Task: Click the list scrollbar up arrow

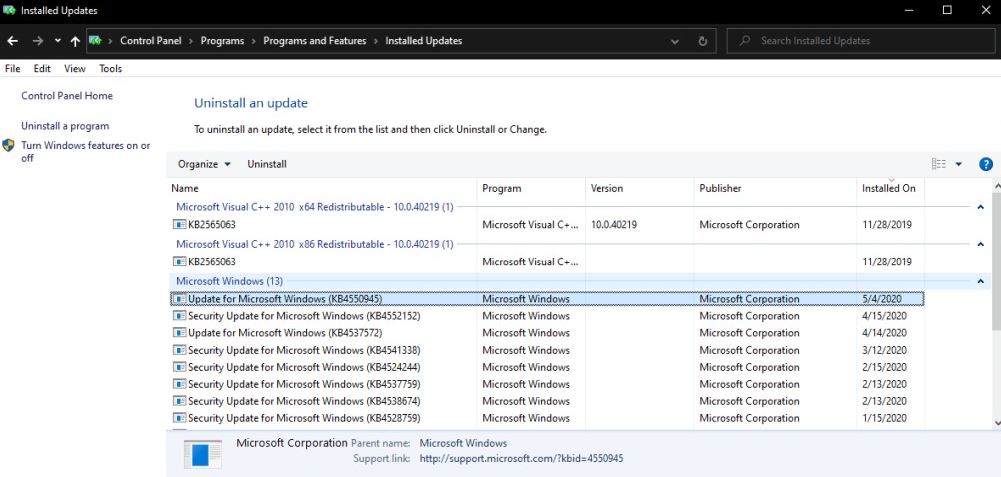Action: [997, 185]
